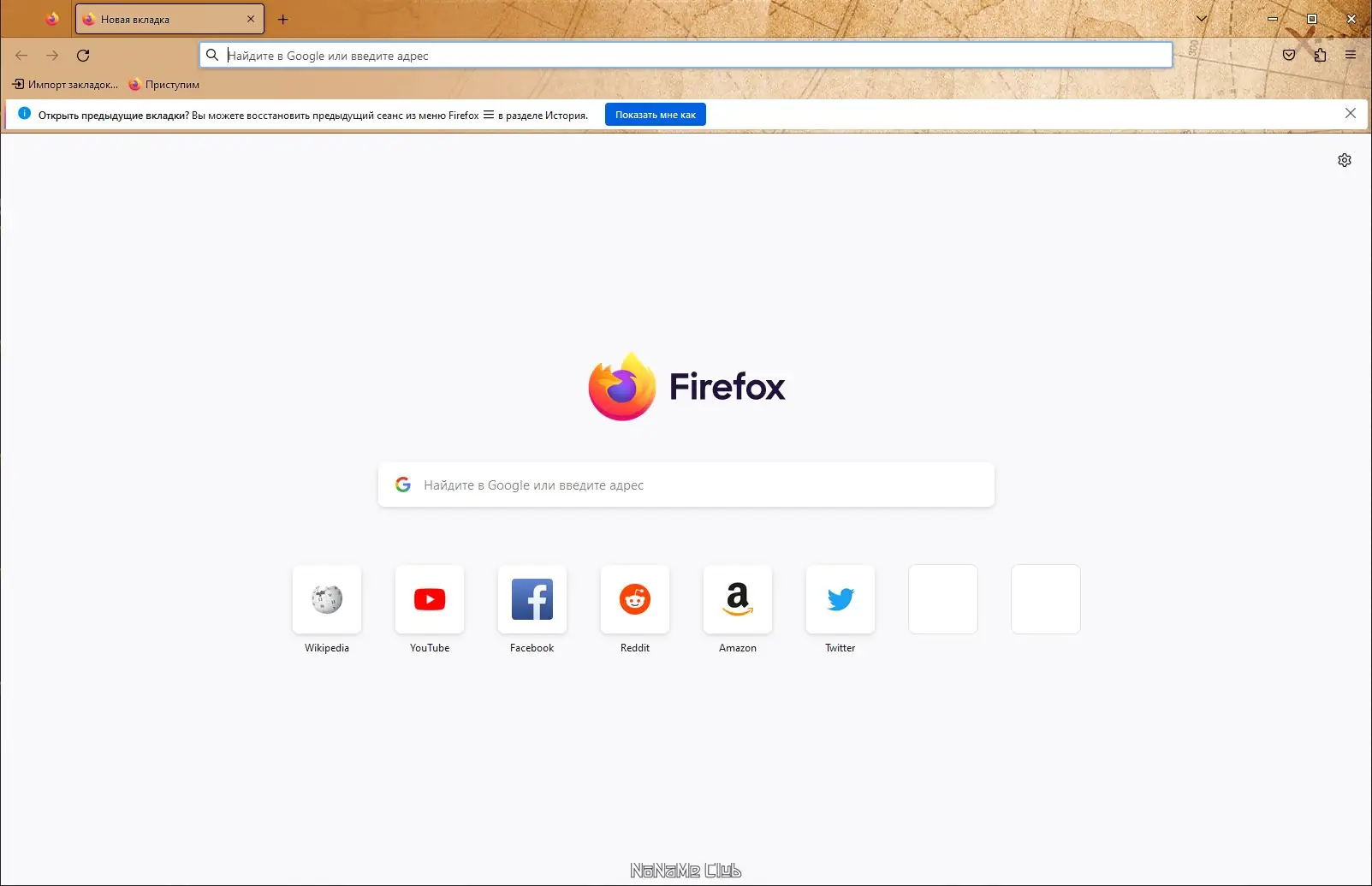Click the 'Wikipedia' label text

tap(327, 648)
